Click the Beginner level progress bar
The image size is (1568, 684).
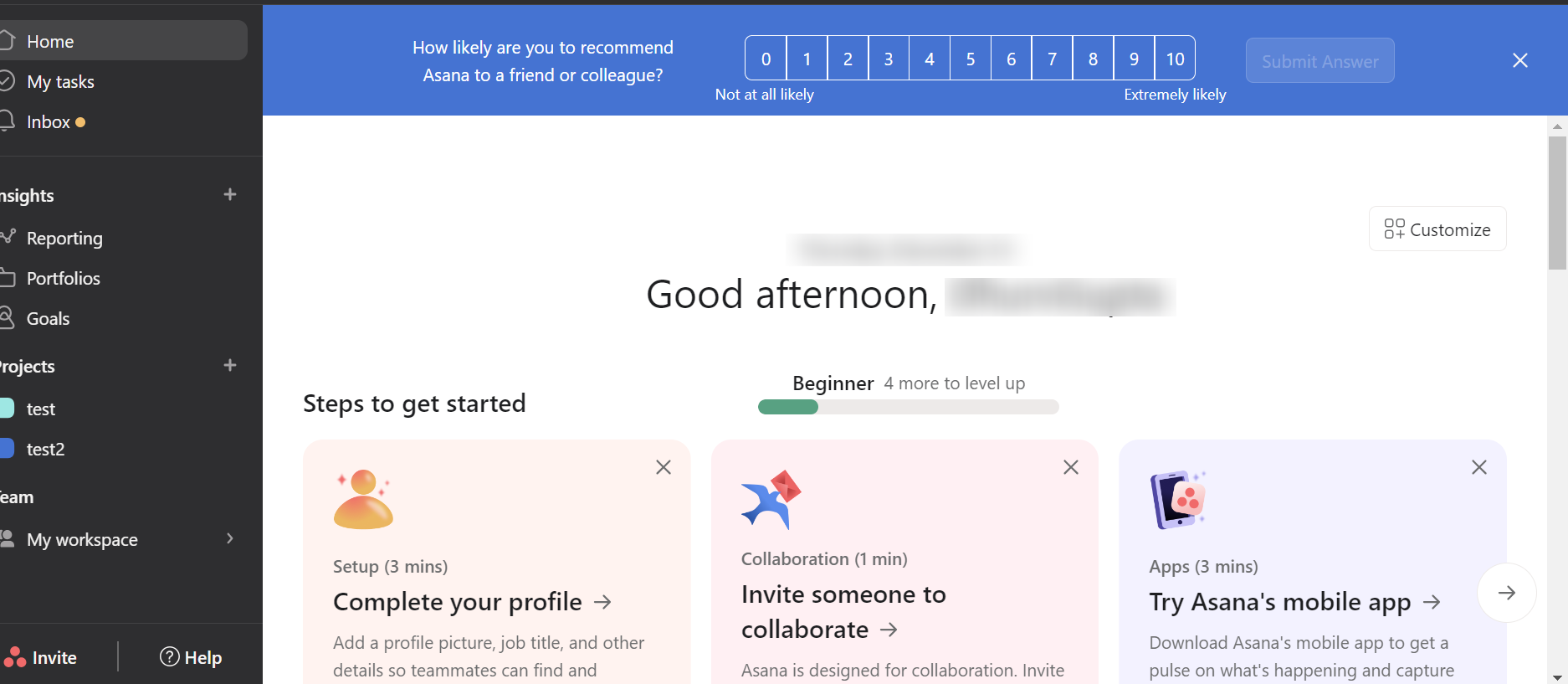[908, 407]
